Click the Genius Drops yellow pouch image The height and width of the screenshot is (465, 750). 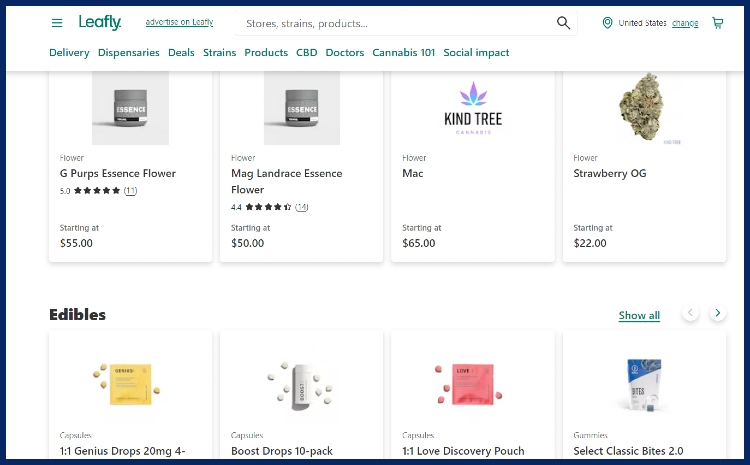[127, 384]
